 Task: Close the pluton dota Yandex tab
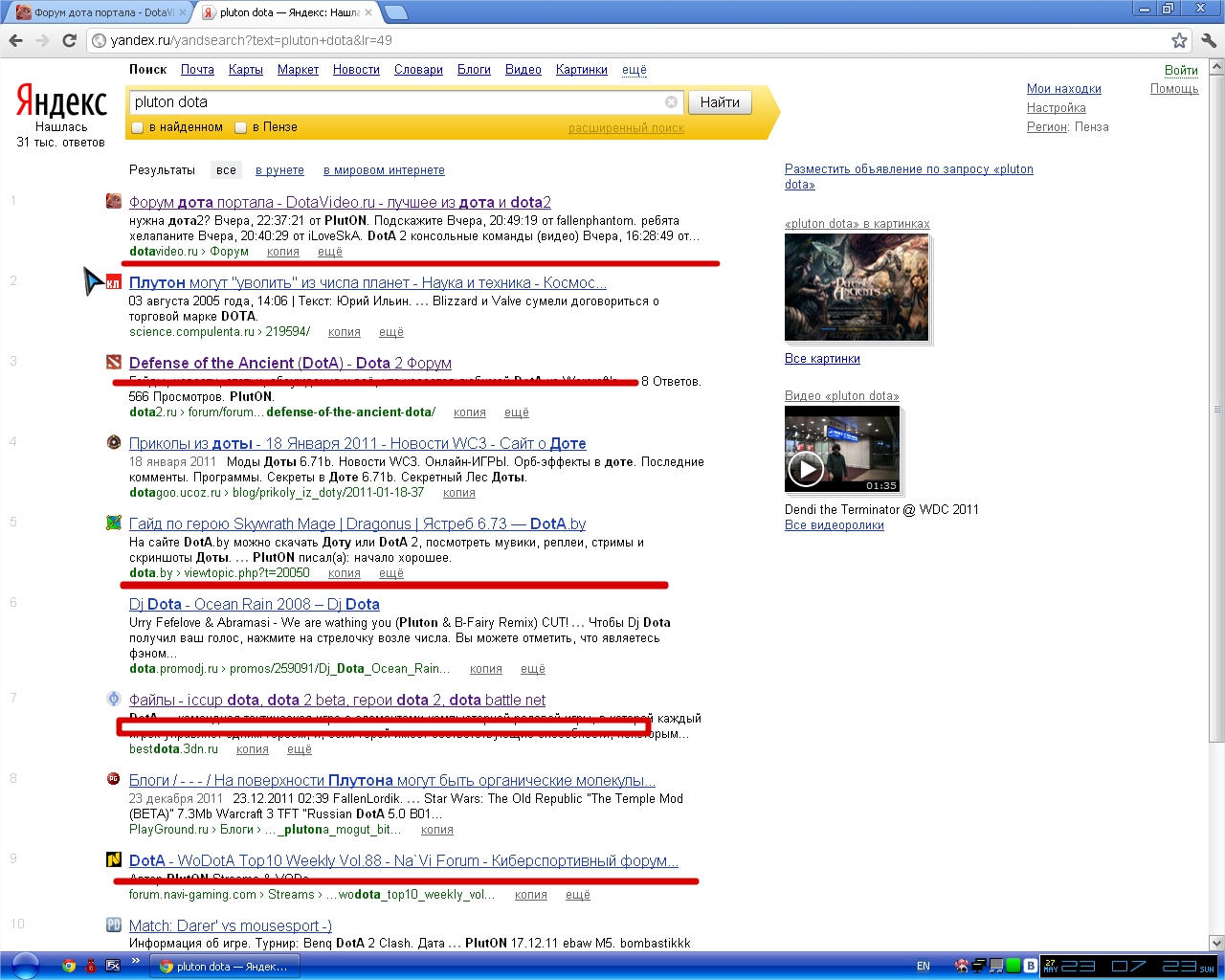point(368,12)
